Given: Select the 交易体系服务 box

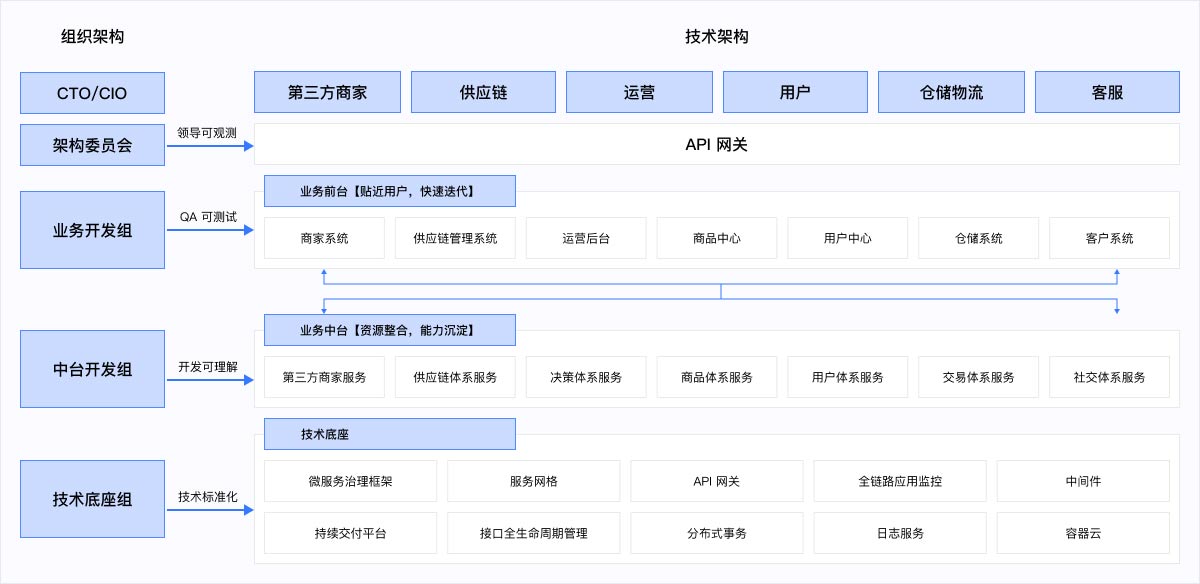Looking at the screenshot, I should click(978, 377).
